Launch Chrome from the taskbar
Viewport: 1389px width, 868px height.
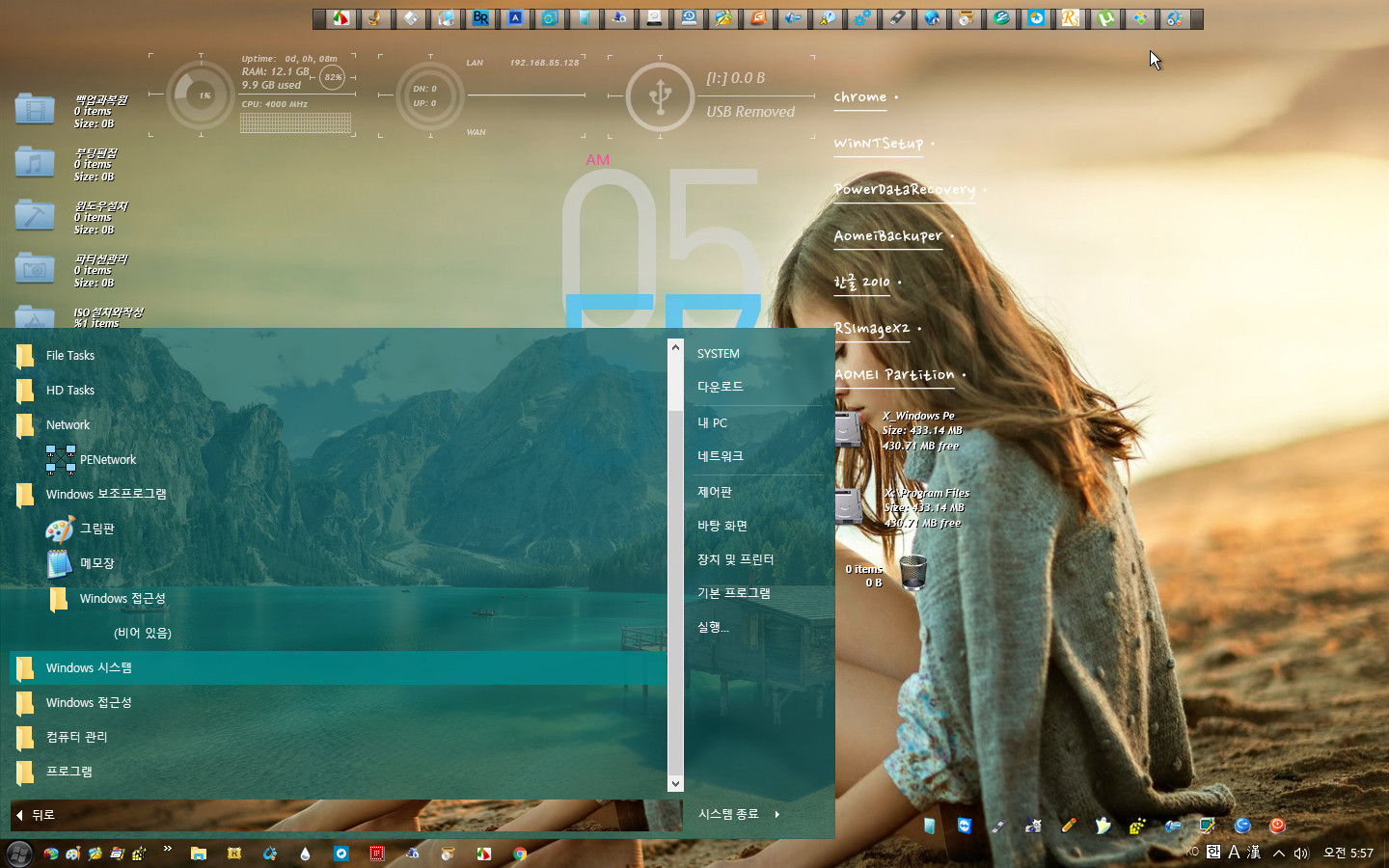tap(520, 854)
